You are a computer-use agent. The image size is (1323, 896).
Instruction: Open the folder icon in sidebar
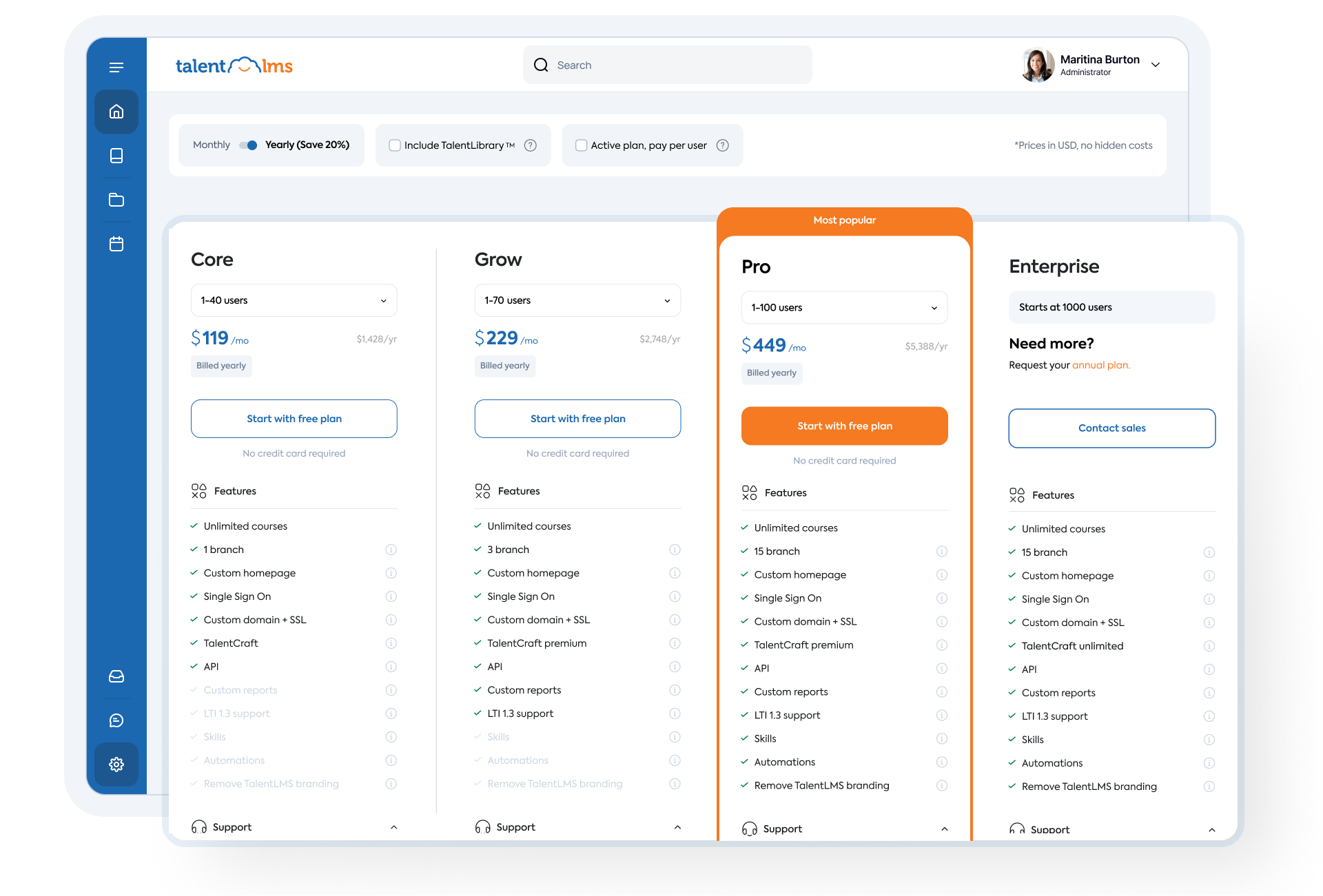[116, 200]
